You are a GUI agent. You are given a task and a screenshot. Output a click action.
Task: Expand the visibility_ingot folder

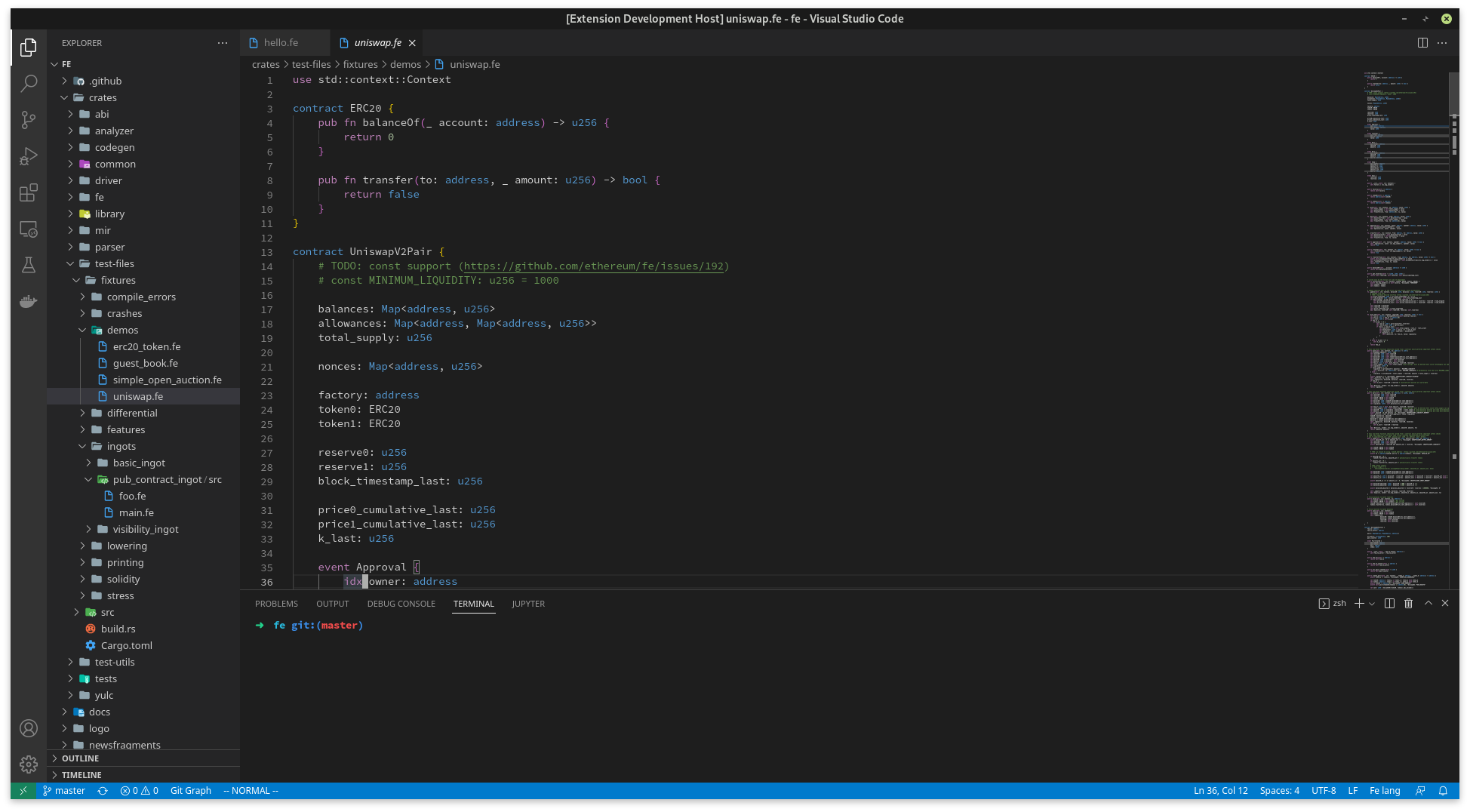[143, 529]
